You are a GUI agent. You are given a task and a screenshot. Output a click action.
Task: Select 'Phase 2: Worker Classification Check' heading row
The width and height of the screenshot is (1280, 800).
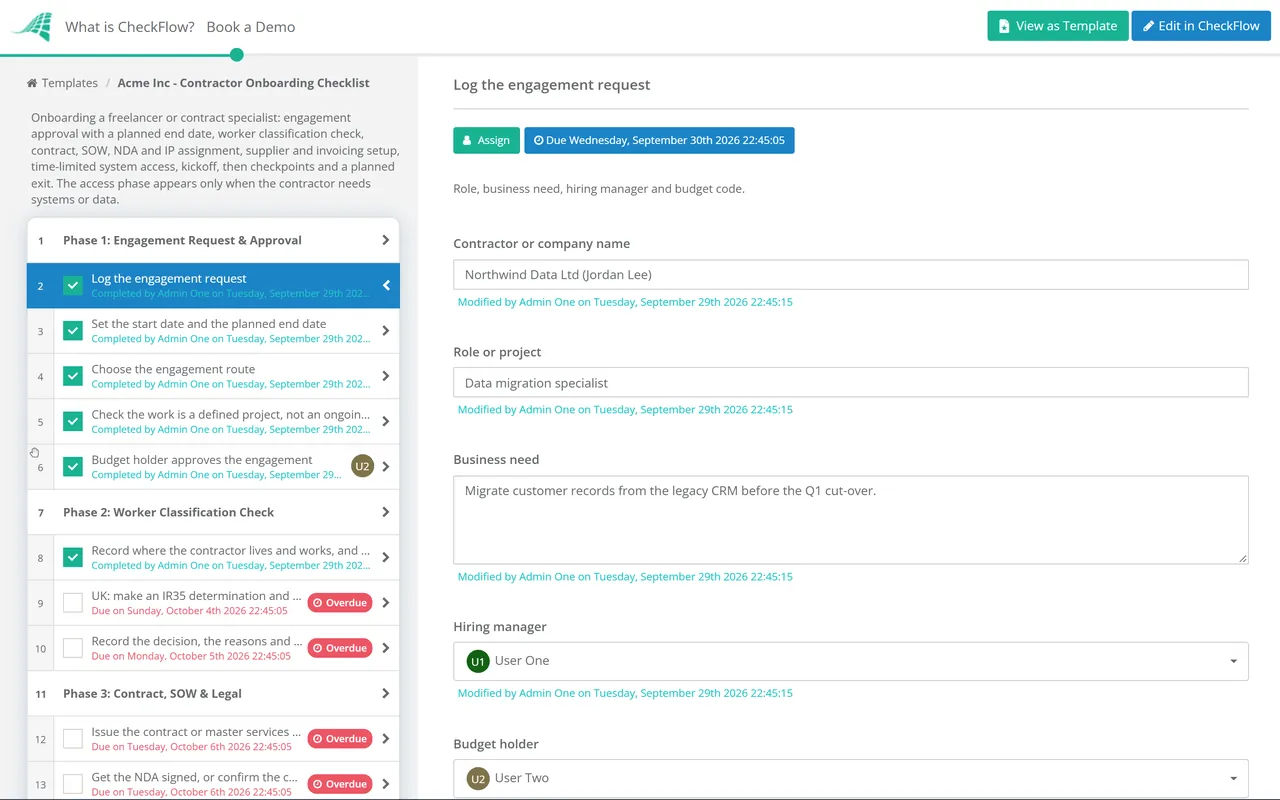pos(213,512)
